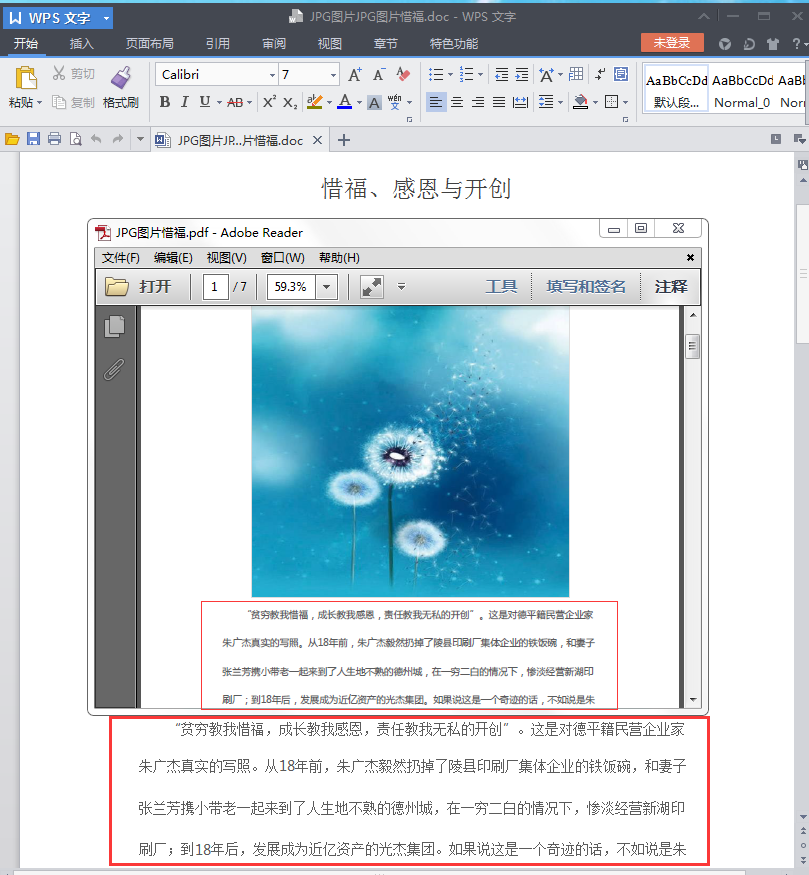809x875 pixels.
Task: Open the font size 7 dropdown
Action: [333, 75]
